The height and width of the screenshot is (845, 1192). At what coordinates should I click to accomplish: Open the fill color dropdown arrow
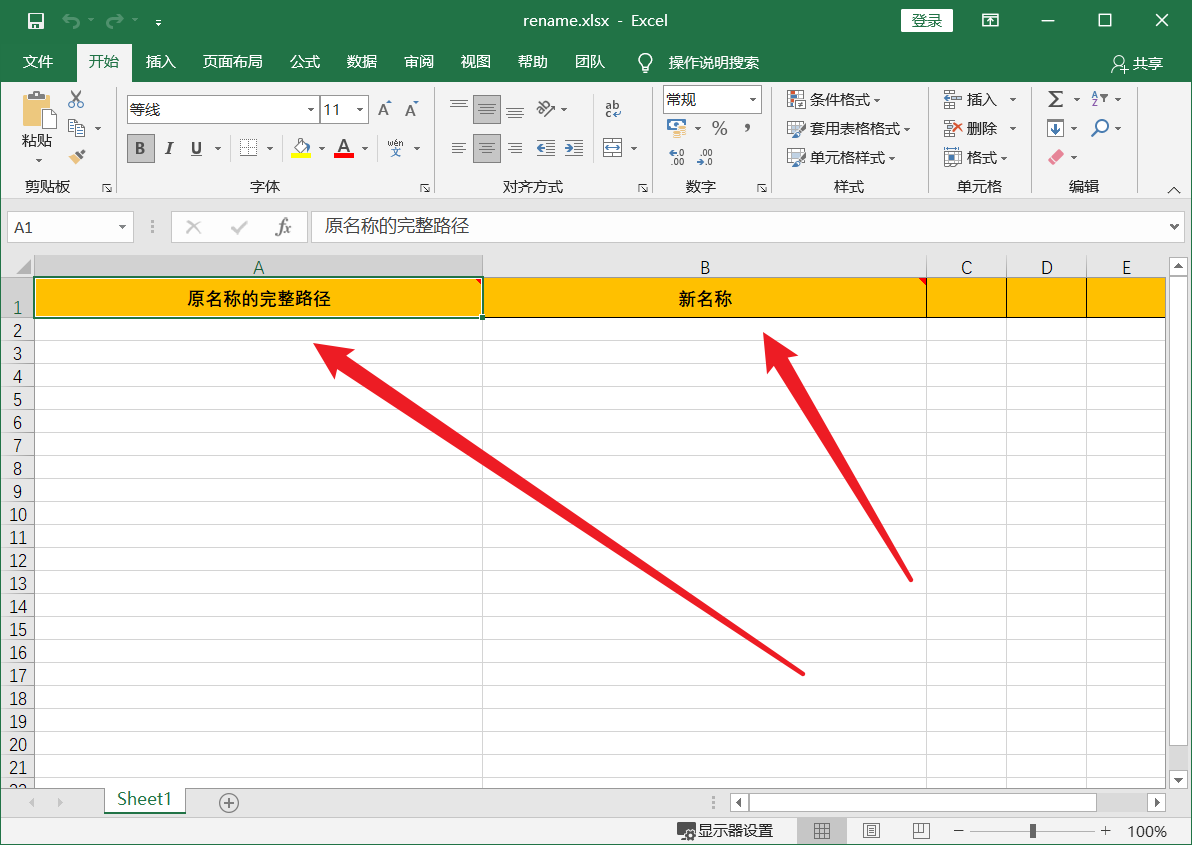321,148
